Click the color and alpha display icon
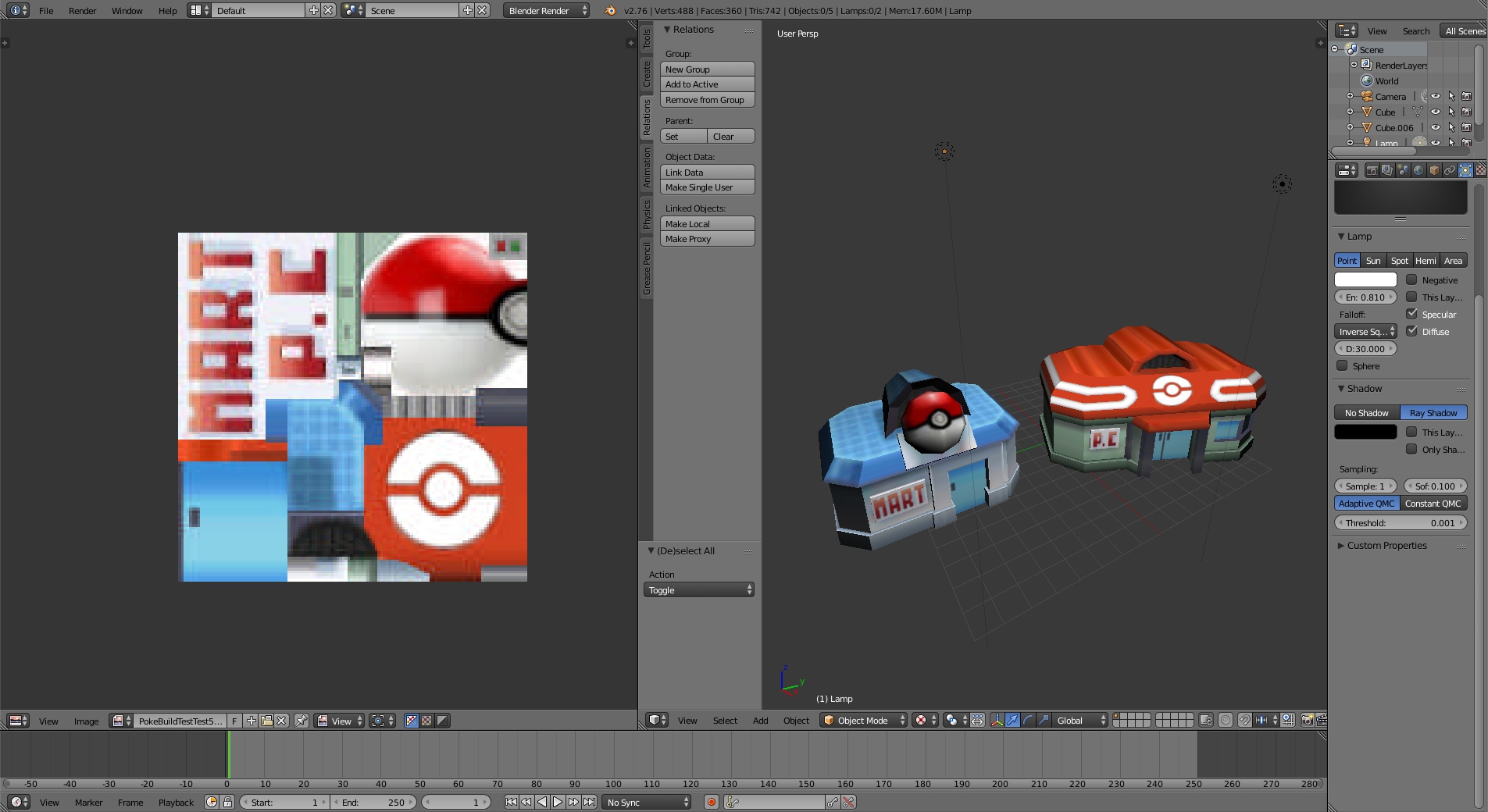This screenshot has width=1488, height=812. click(x=412, y=721)
